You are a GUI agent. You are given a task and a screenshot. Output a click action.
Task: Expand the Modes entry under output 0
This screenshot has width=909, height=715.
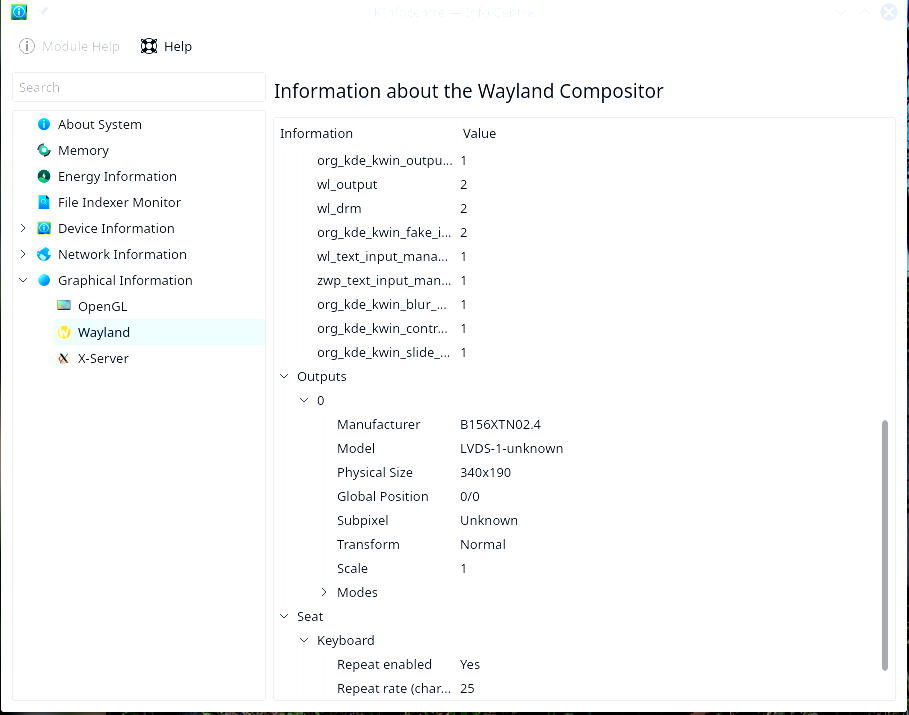(324, 593)
